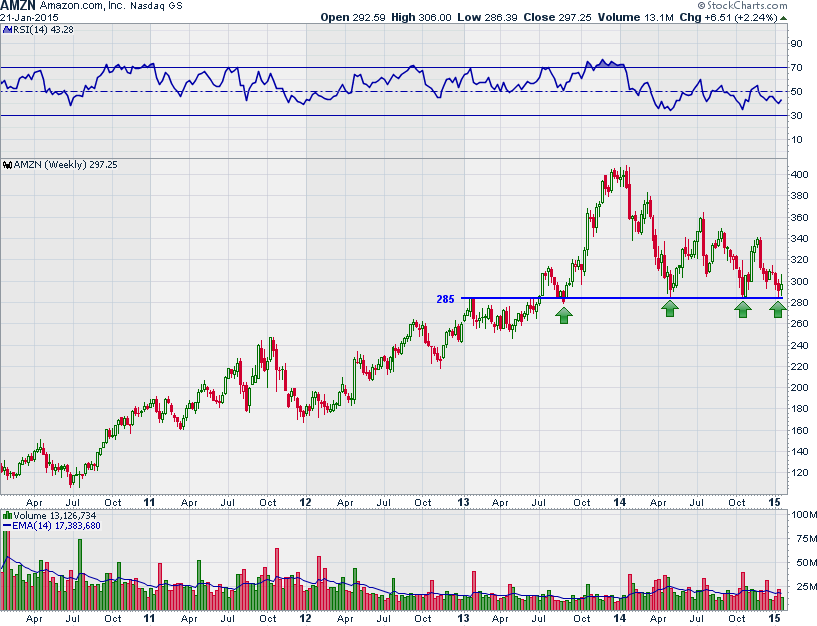This screenshot has width=817, height=626.
Task: Click year 11 label below volume panel
Action: [150, 619]
